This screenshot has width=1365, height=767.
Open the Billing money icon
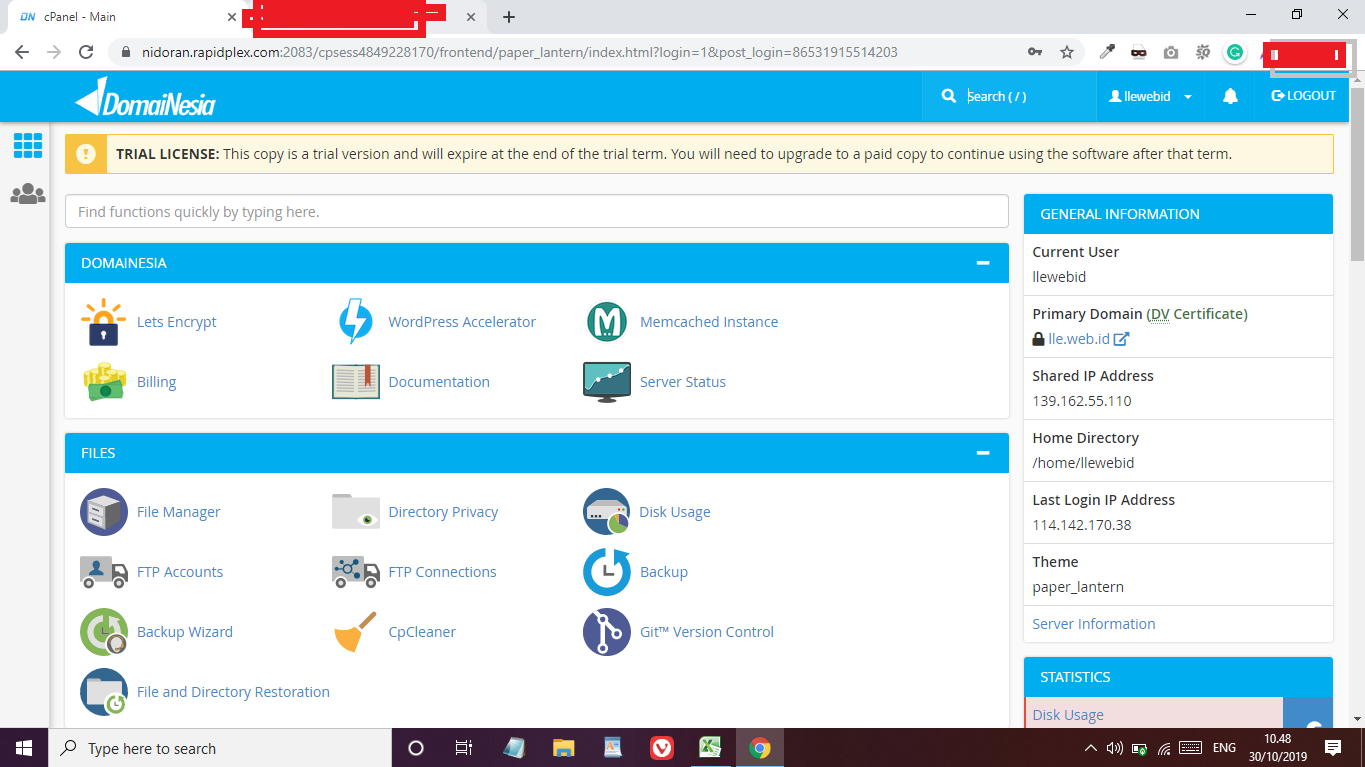[104, 382]
